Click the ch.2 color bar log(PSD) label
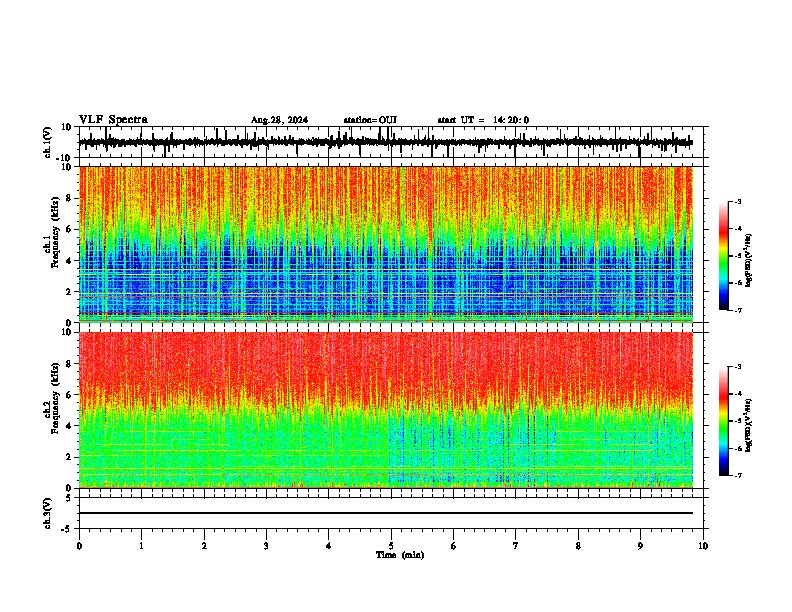 pos(748,426)
